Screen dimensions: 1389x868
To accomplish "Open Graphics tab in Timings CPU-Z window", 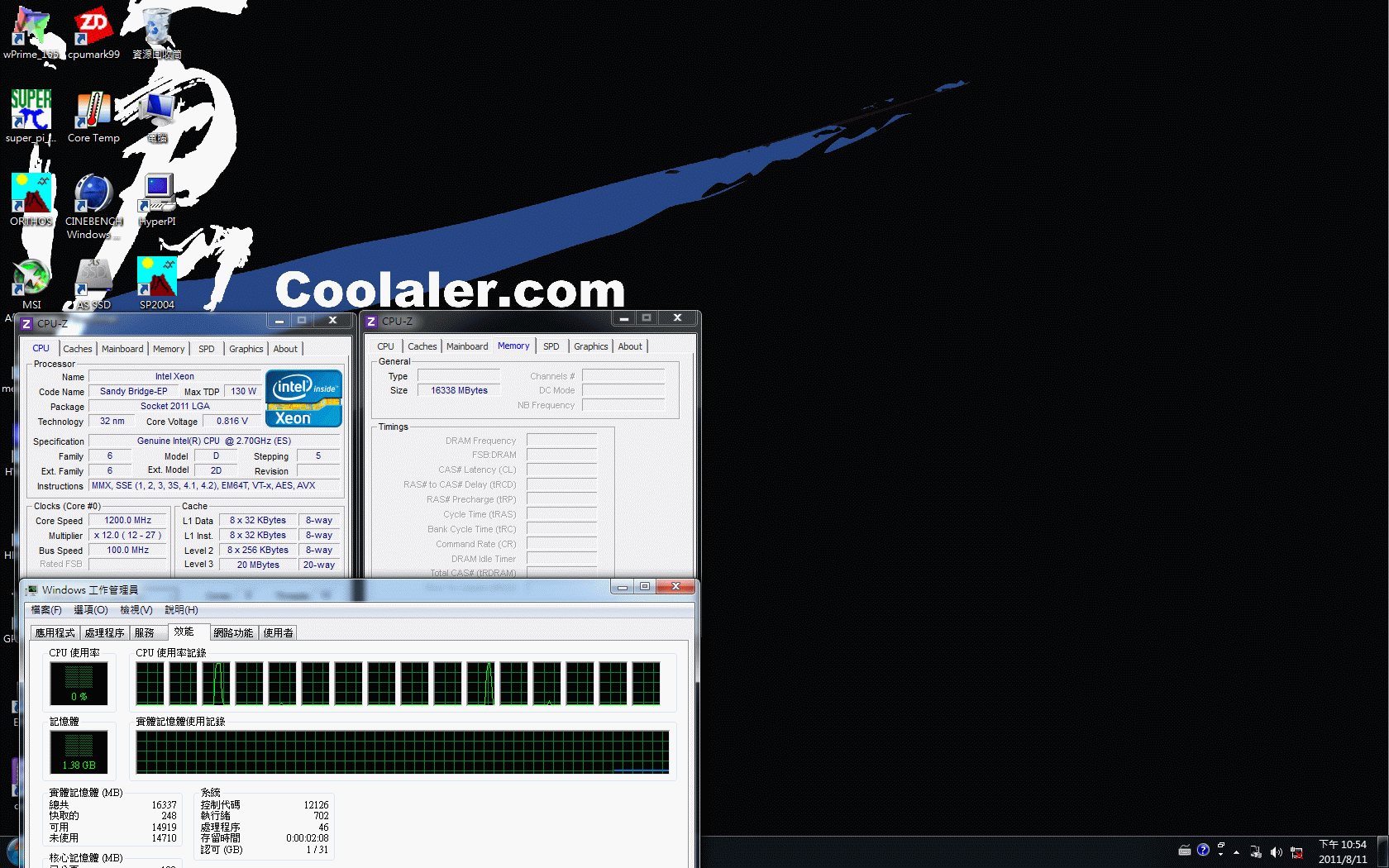I will [591, 346].
